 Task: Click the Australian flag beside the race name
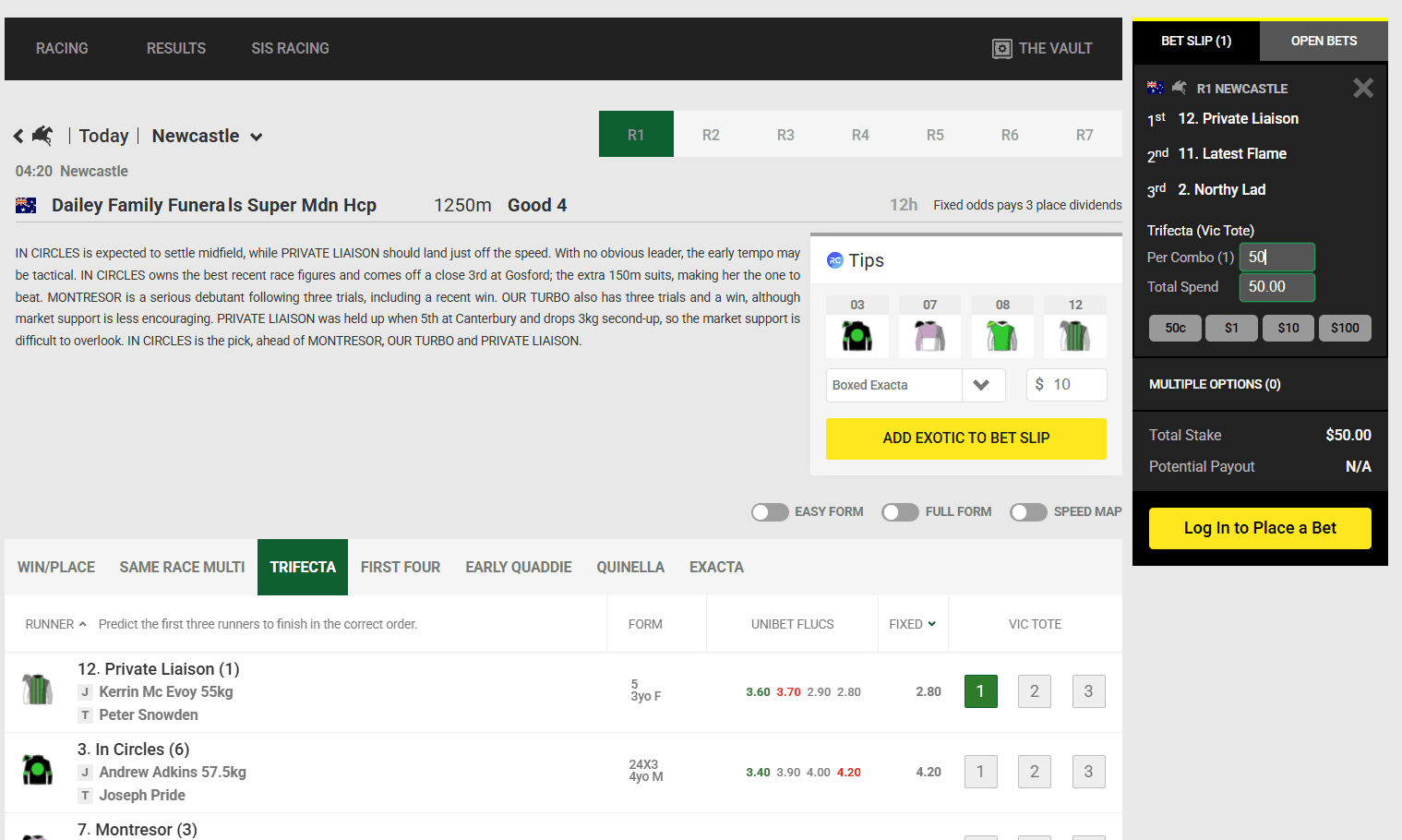pos(26,205)
